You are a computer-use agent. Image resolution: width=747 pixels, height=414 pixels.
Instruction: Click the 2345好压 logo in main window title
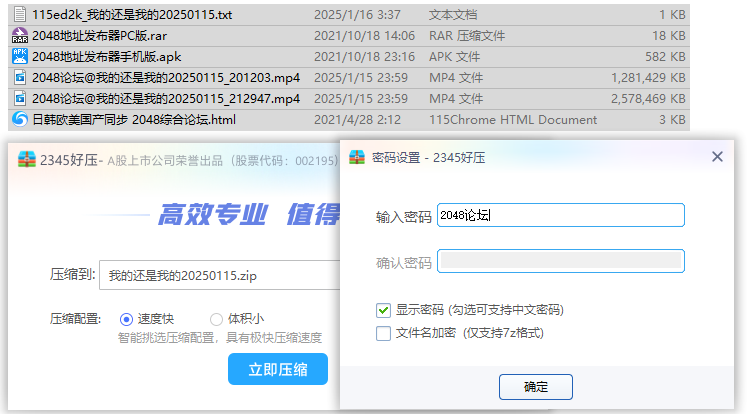(27, 160)
